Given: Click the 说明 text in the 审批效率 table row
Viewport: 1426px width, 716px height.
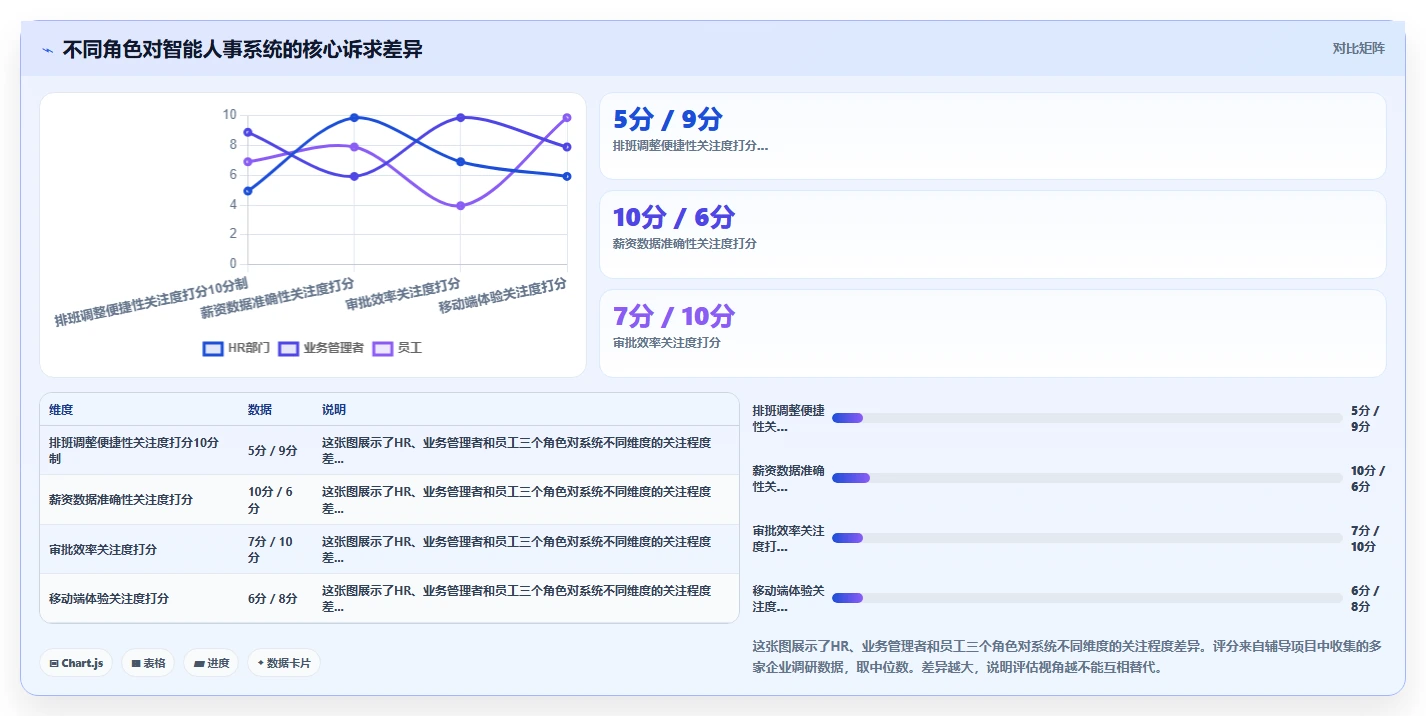Looking at the screenshot, I should (516, 549).
